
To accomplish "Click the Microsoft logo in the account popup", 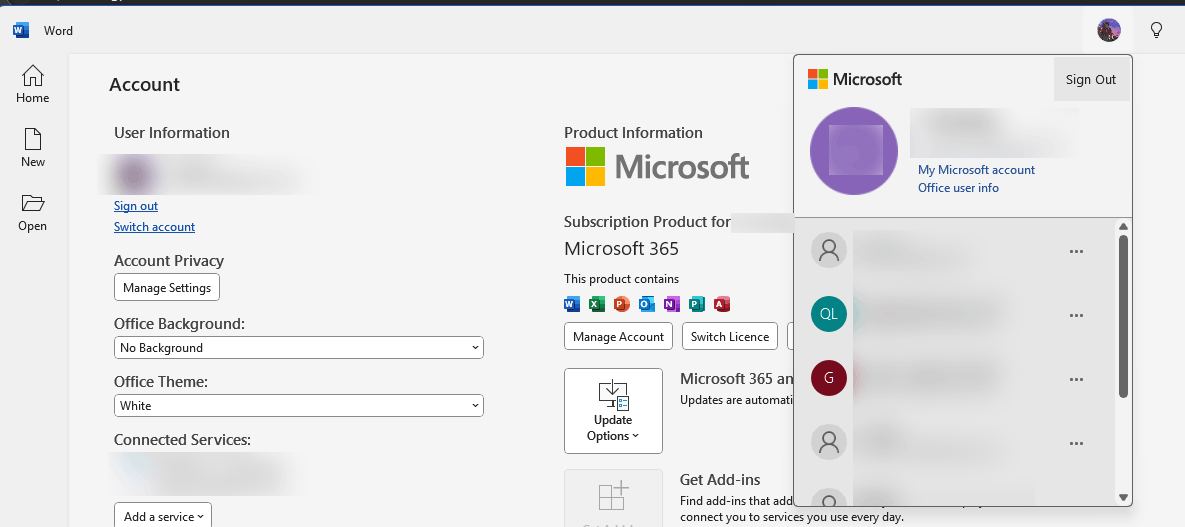I will 855,79.
